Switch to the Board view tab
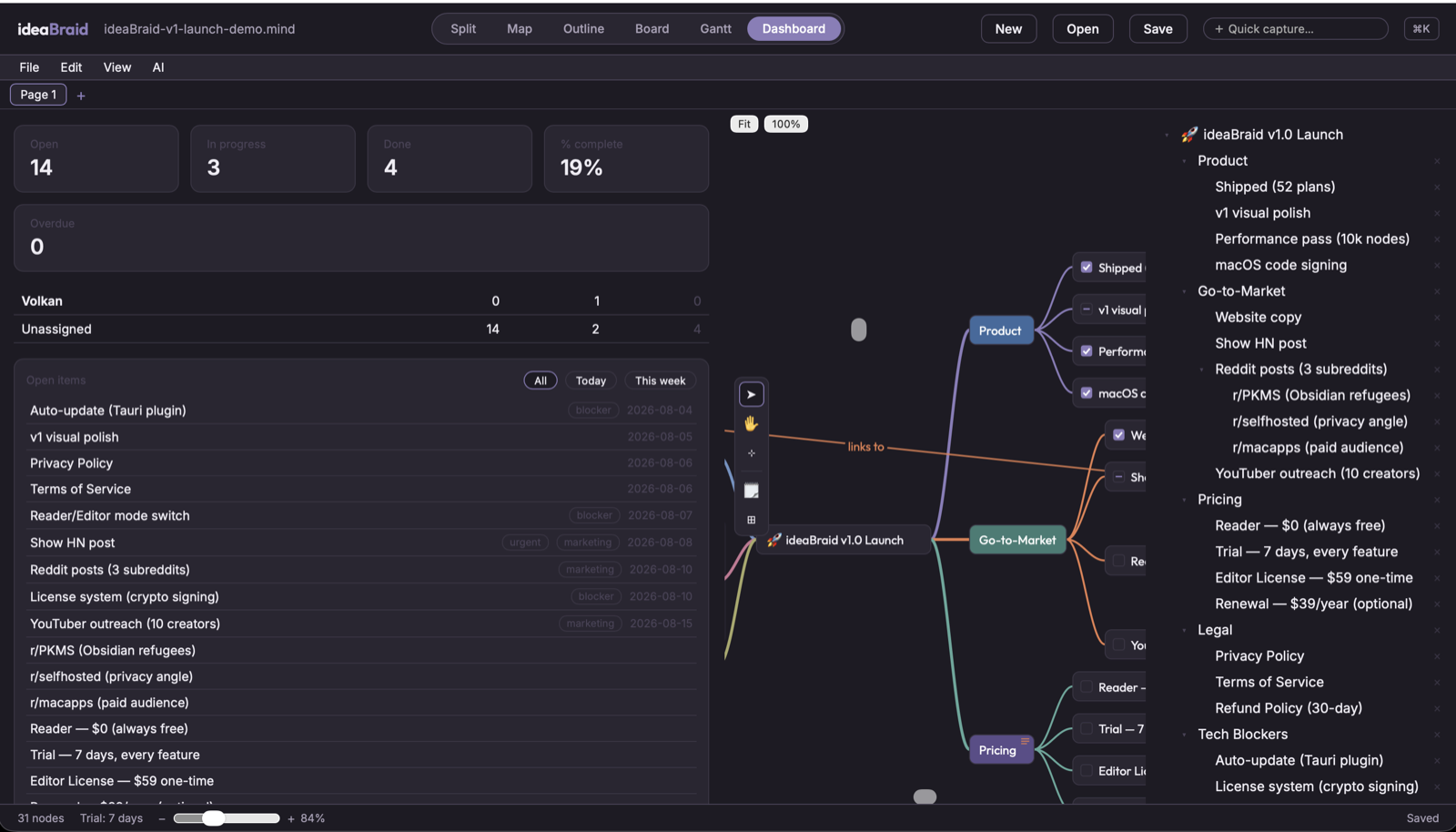The image size is (1456, 832). tap(652, 29)
